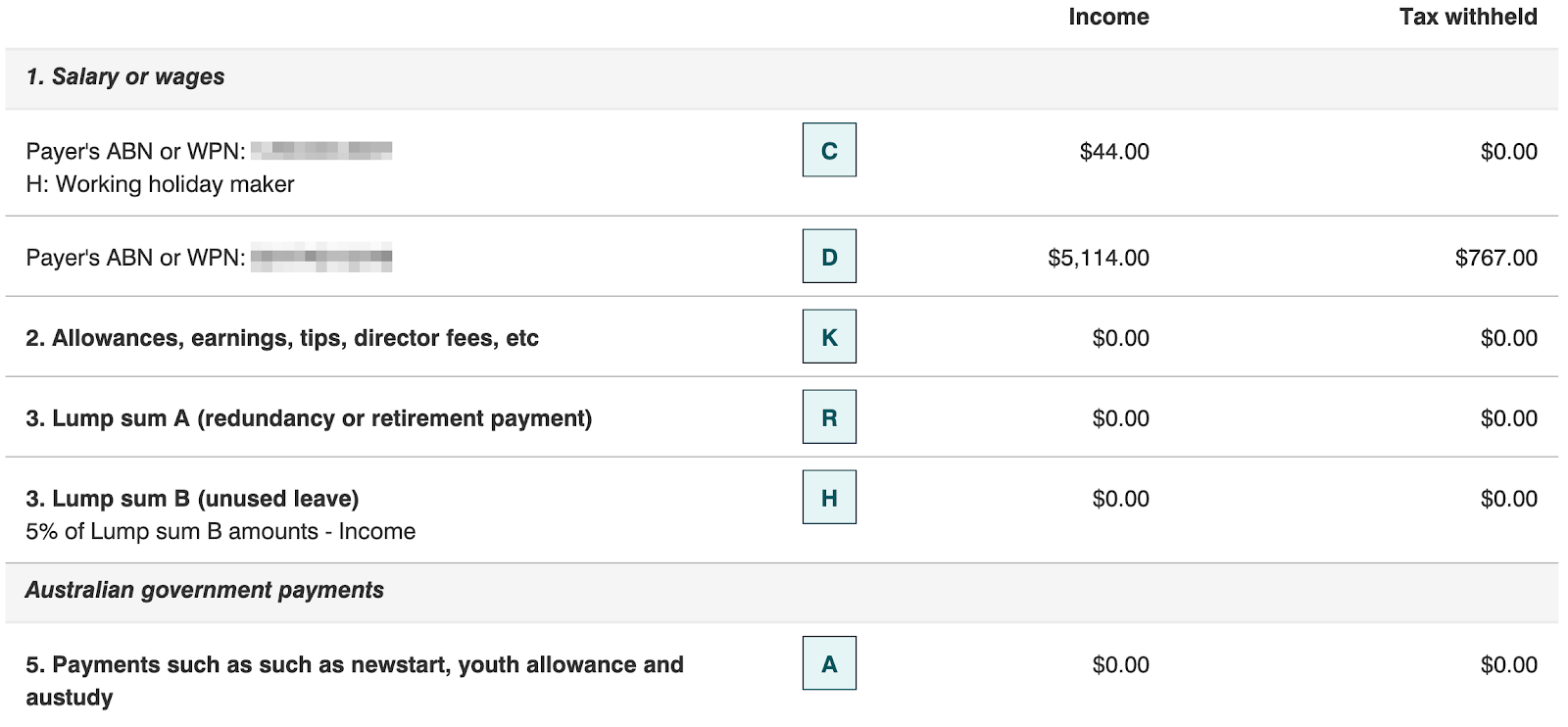Click the Australian government payments heading
1568x727 pixels.
pyautogui.click(x=205, y=590)
